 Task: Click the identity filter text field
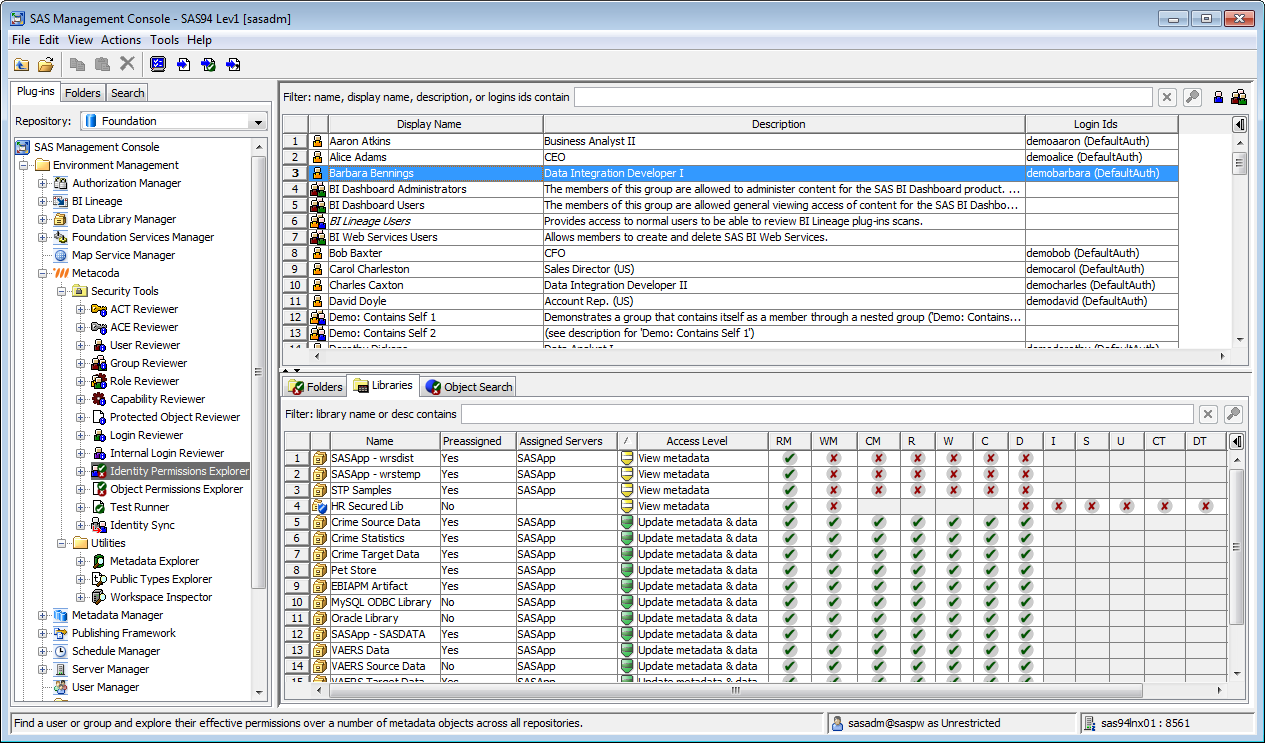(863, 97)
